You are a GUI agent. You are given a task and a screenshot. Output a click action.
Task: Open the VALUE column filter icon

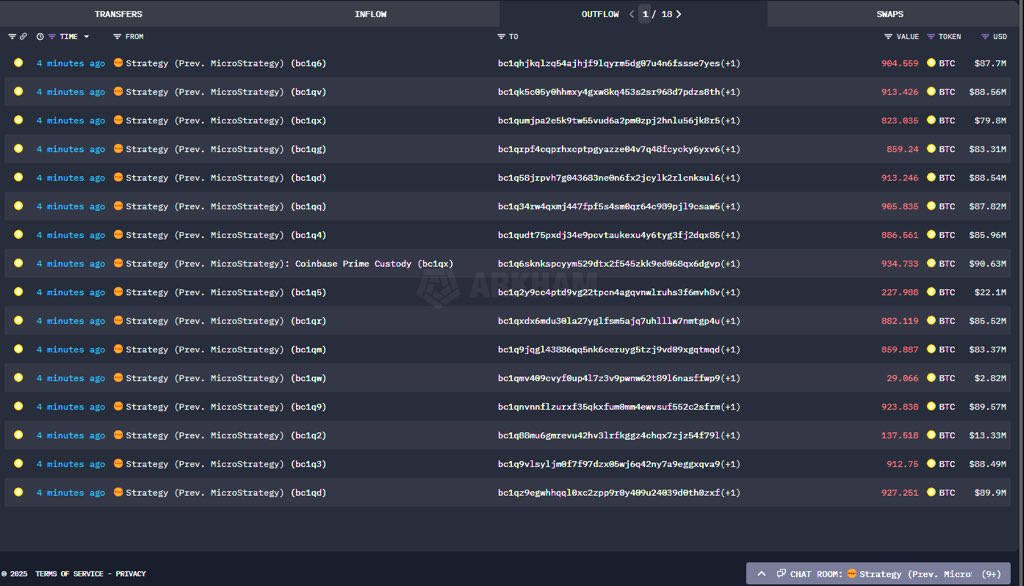(x=888, y=37)
